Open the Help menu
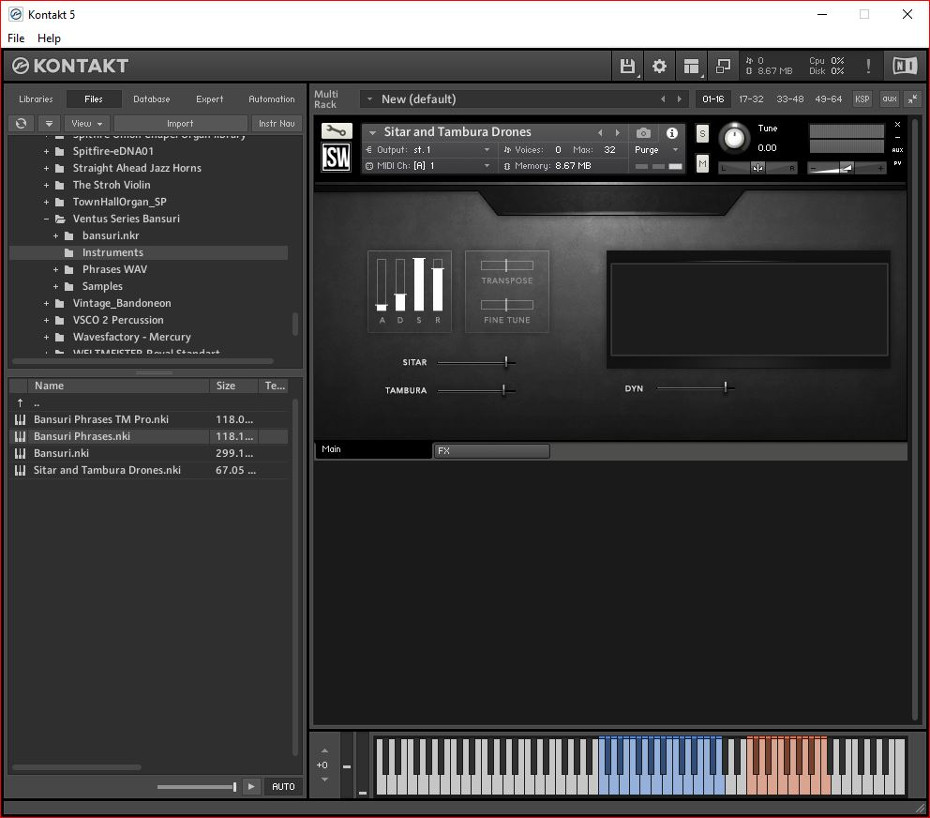 click(49, 38)
